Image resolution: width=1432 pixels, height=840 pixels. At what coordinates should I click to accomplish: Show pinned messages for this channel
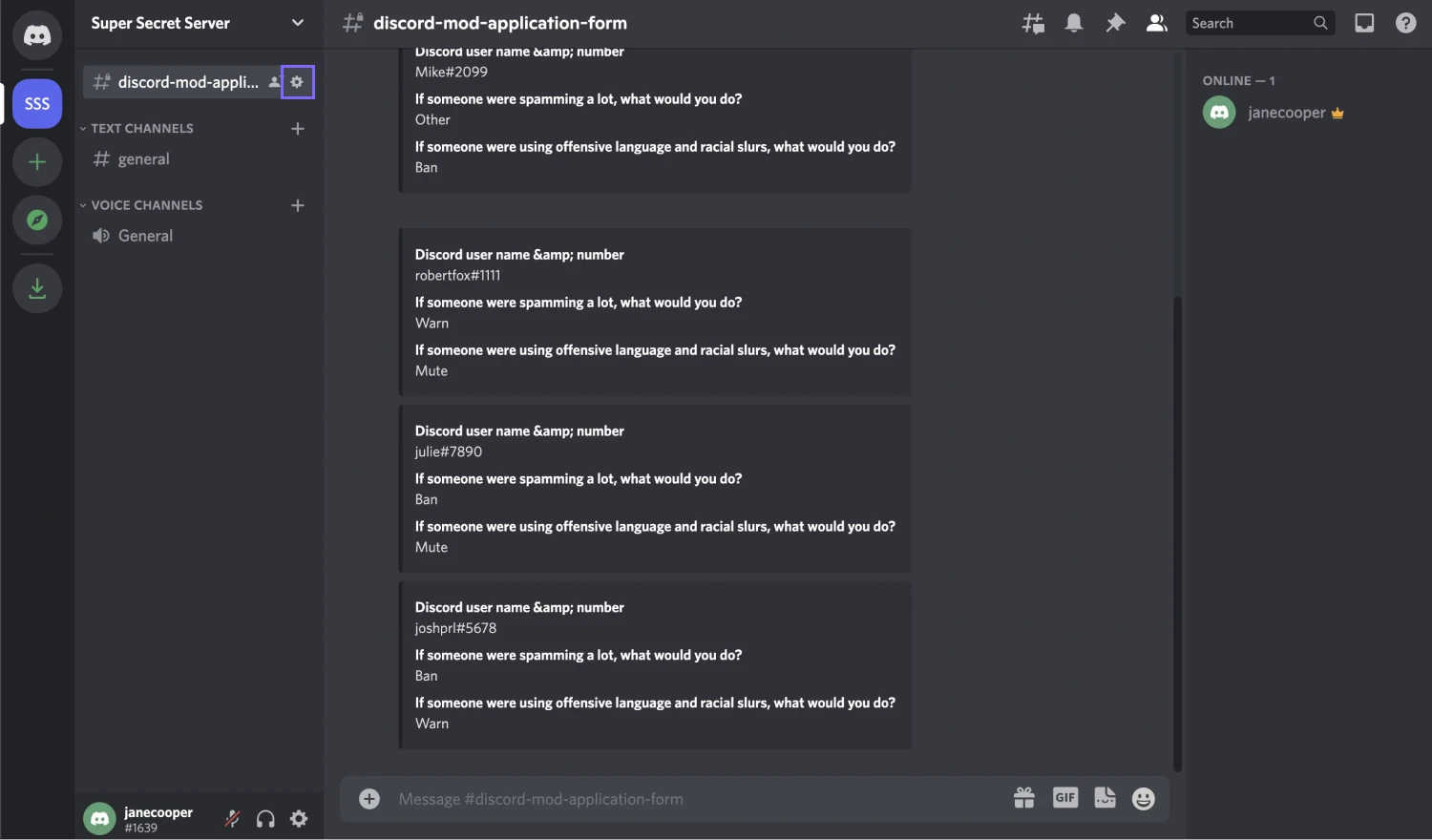pyautogui.click(x=1114, y=22)
